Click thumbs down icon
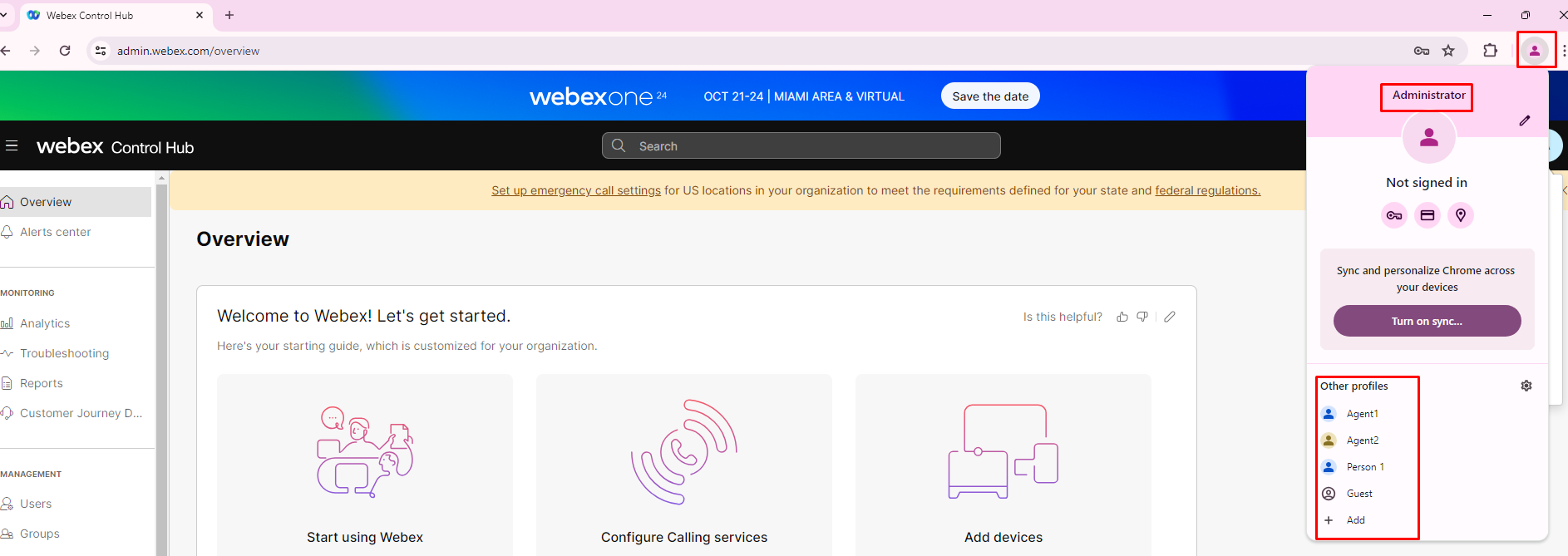The width and height of the screenshot is (1568, 556). click(1142, 317)
